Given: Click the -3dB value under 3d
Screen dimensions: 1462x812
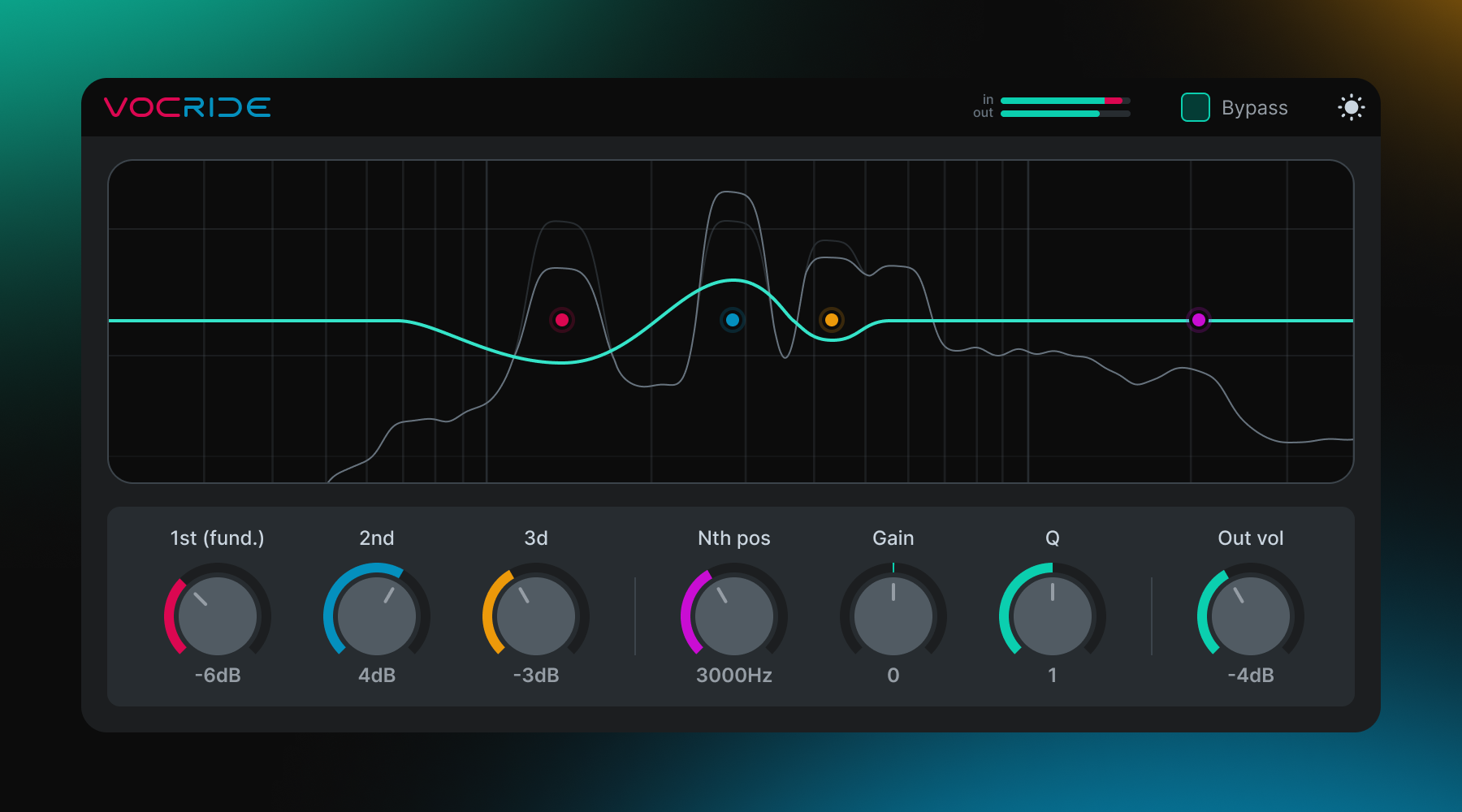Looking at the screenshot, I should [536, 676].
